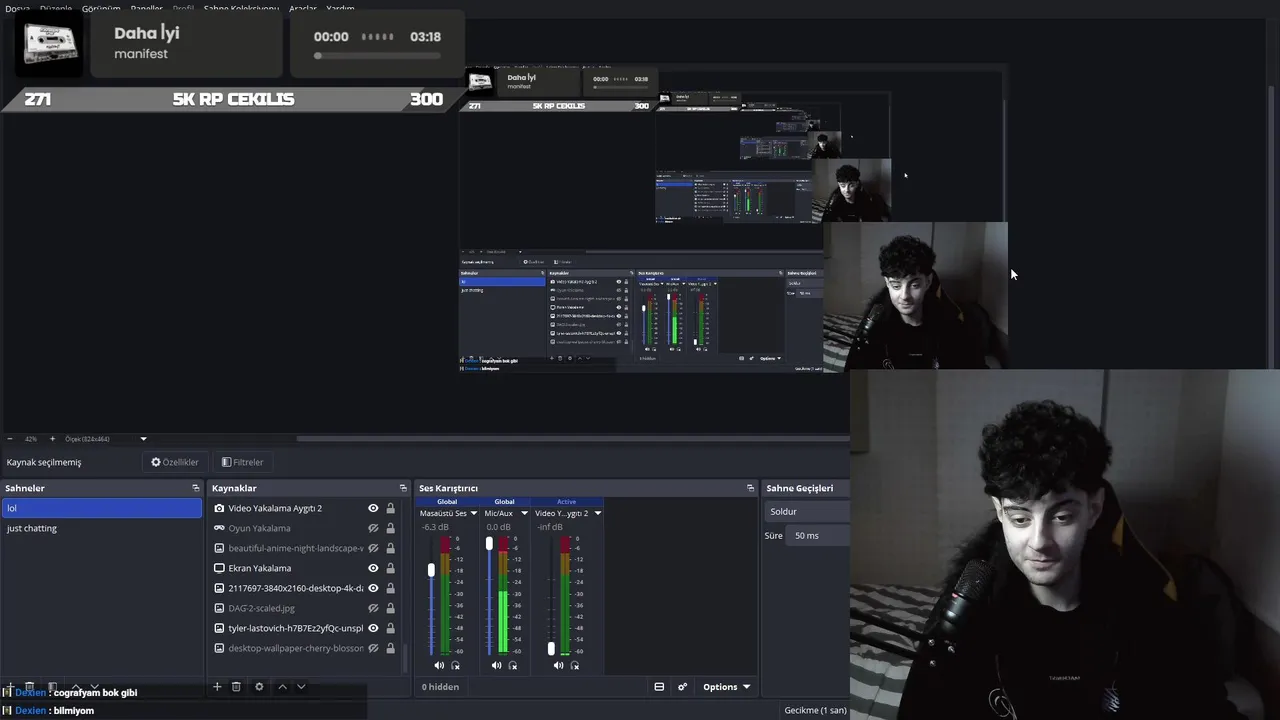The height and width of the screenshot is (720, 1280).
Task: Hide the tyler-lastovich source
Action: point(373,628)
